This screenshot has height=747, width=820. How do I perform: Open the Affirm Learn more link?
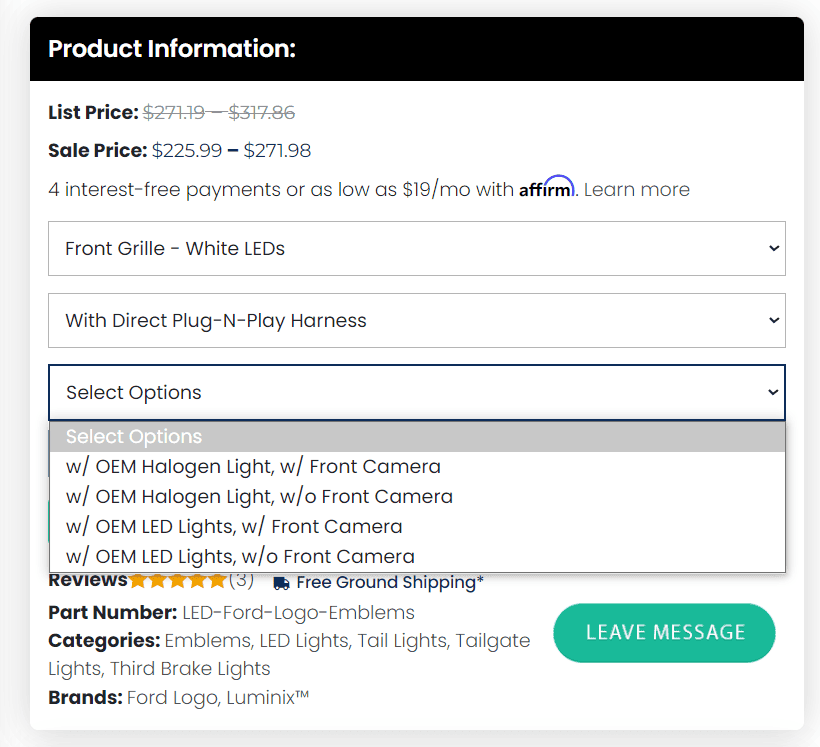click(x=637, y=190)
